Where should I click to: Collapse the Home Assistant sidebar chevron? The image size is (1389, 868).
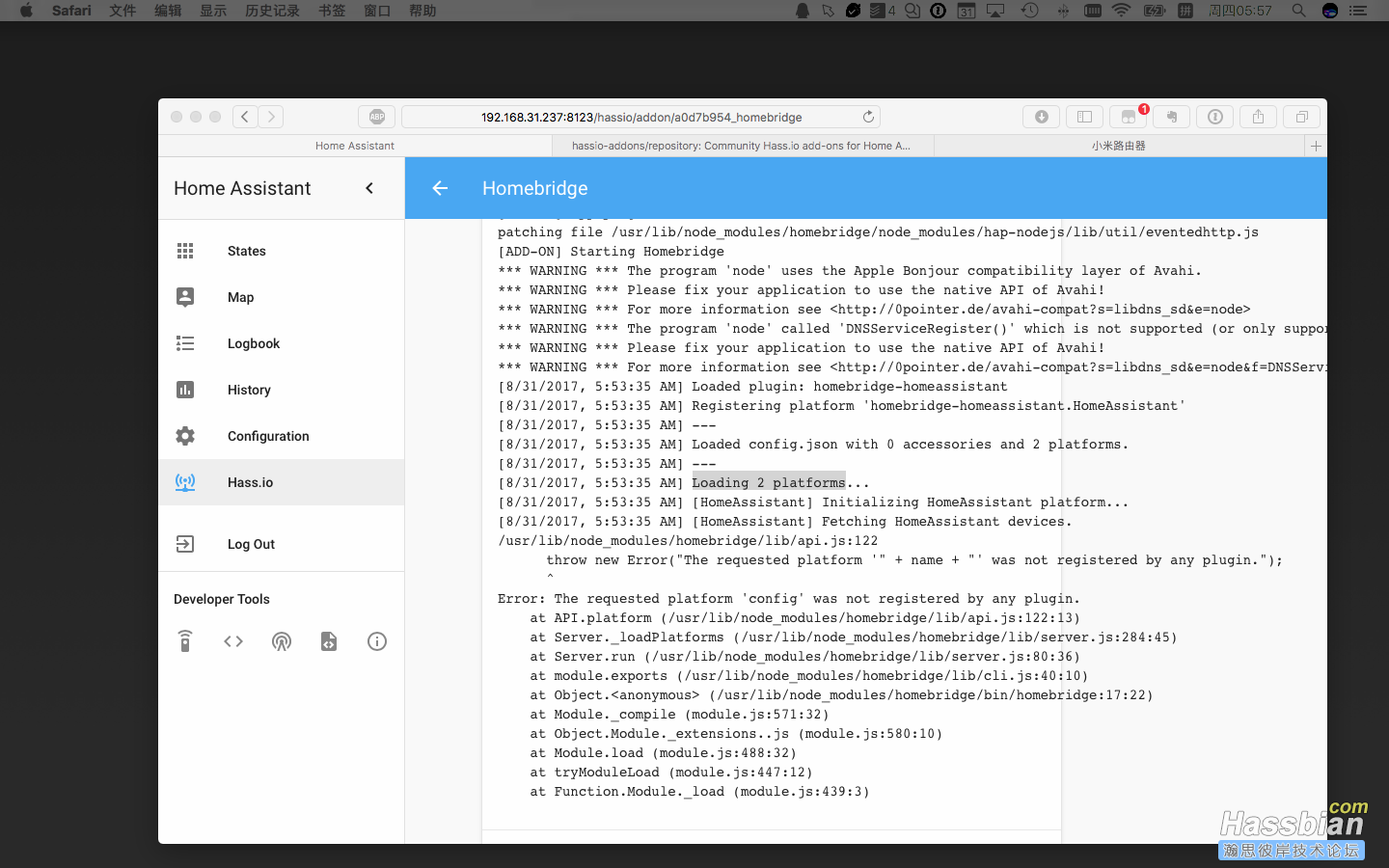369,188
